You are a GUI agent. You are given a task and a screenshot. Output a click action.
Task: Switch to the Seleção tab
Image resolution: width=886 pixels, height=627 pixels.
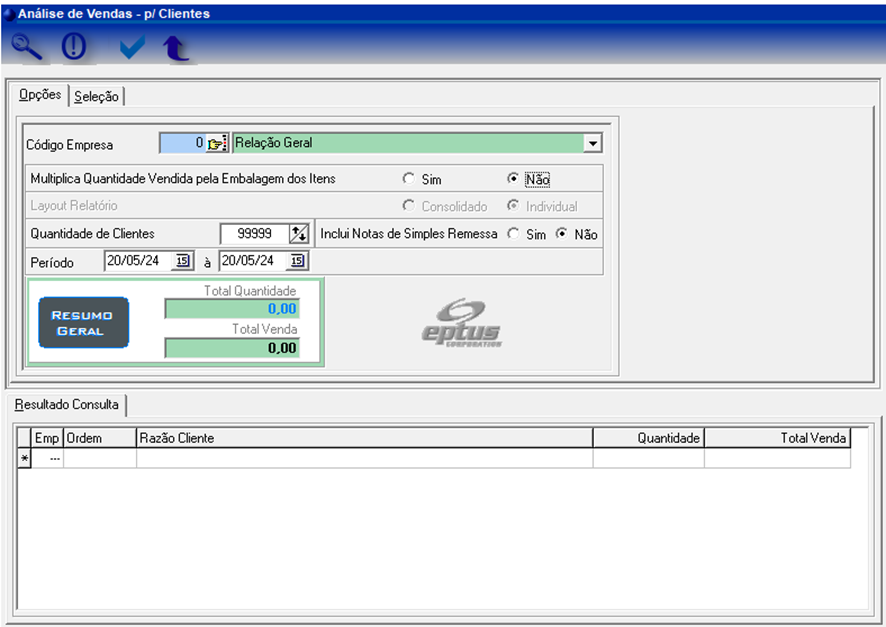point(96,96)
